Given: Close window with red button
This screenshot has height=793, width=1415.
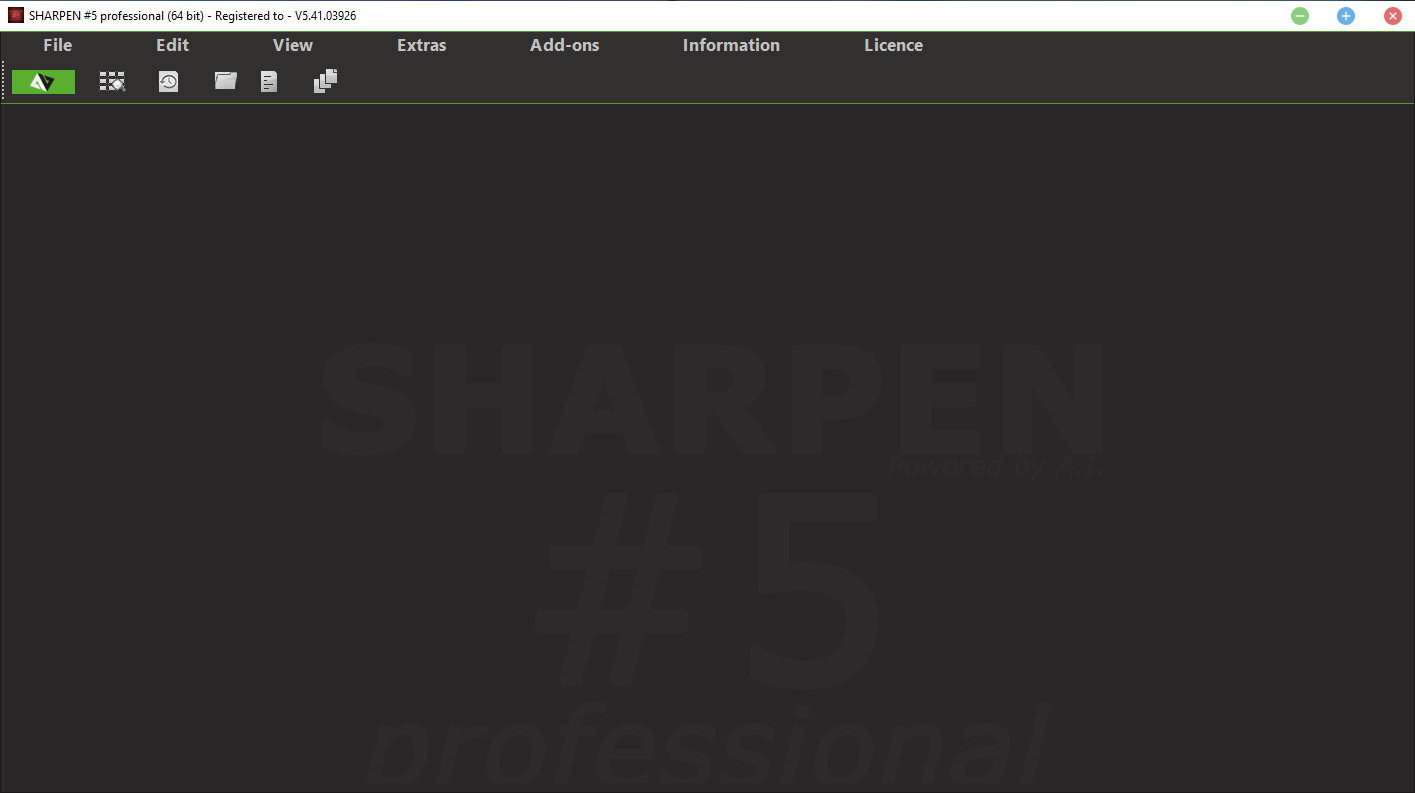Looking at the screenshot, I should click(x=1392, y=16).
